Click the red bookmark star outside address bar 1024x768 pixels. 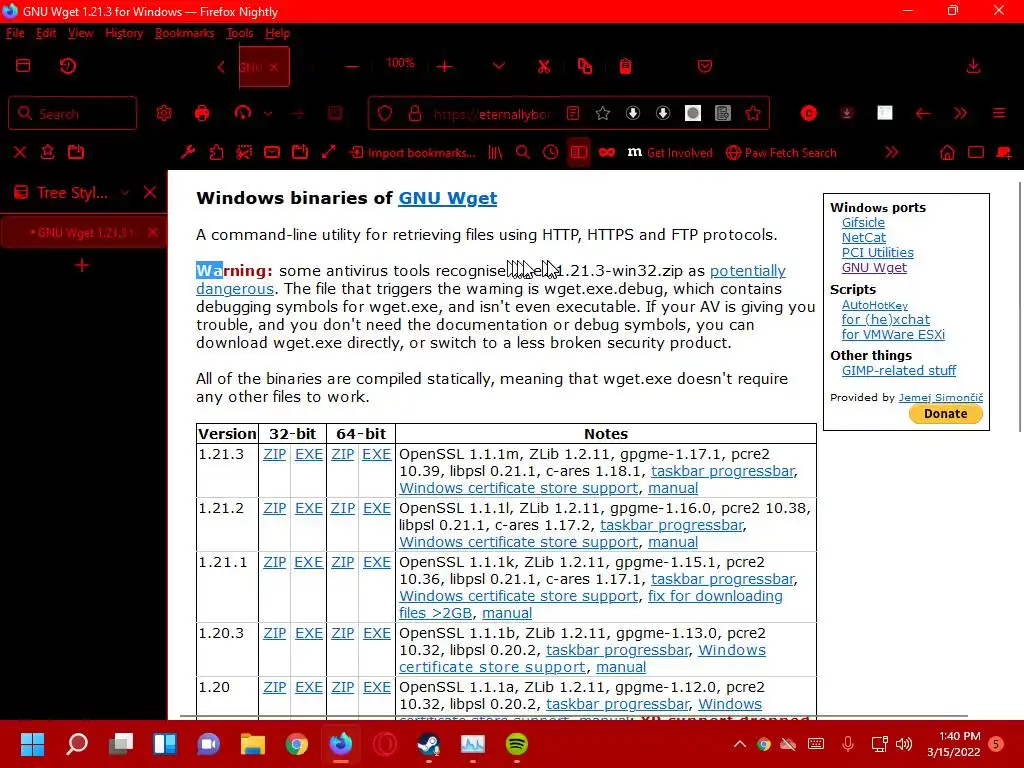pos(753,114)
